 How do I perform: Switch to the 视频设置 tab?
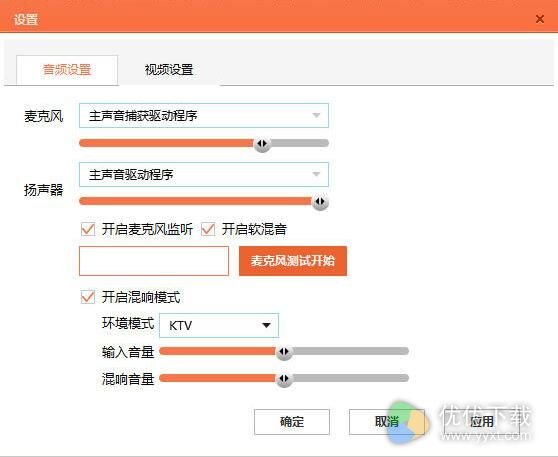pyautogui.click(x=169, y=70)
